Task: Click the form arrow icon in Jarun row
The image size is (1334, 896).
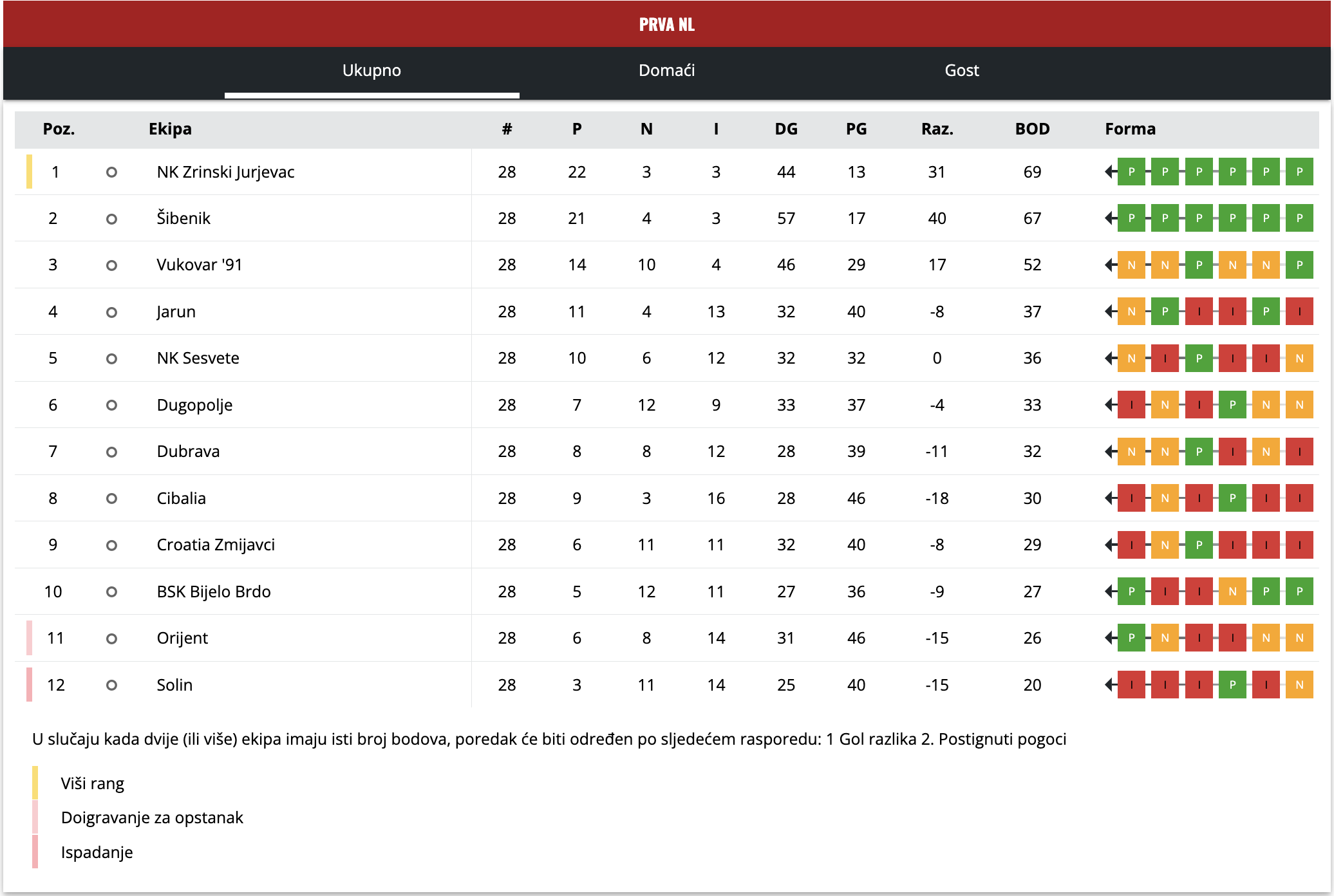Action: [1111, 312]
